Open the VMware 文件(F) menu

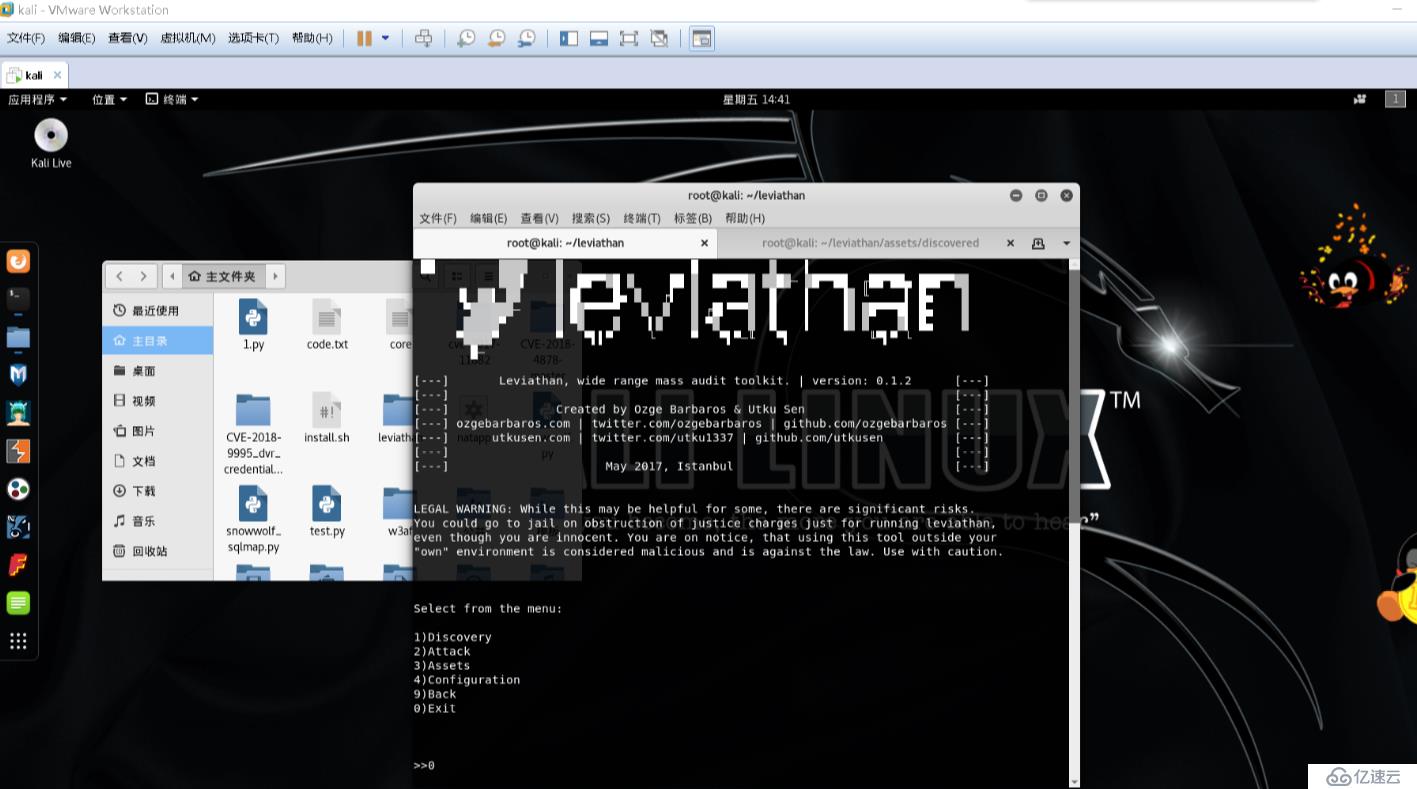(26, 38)
